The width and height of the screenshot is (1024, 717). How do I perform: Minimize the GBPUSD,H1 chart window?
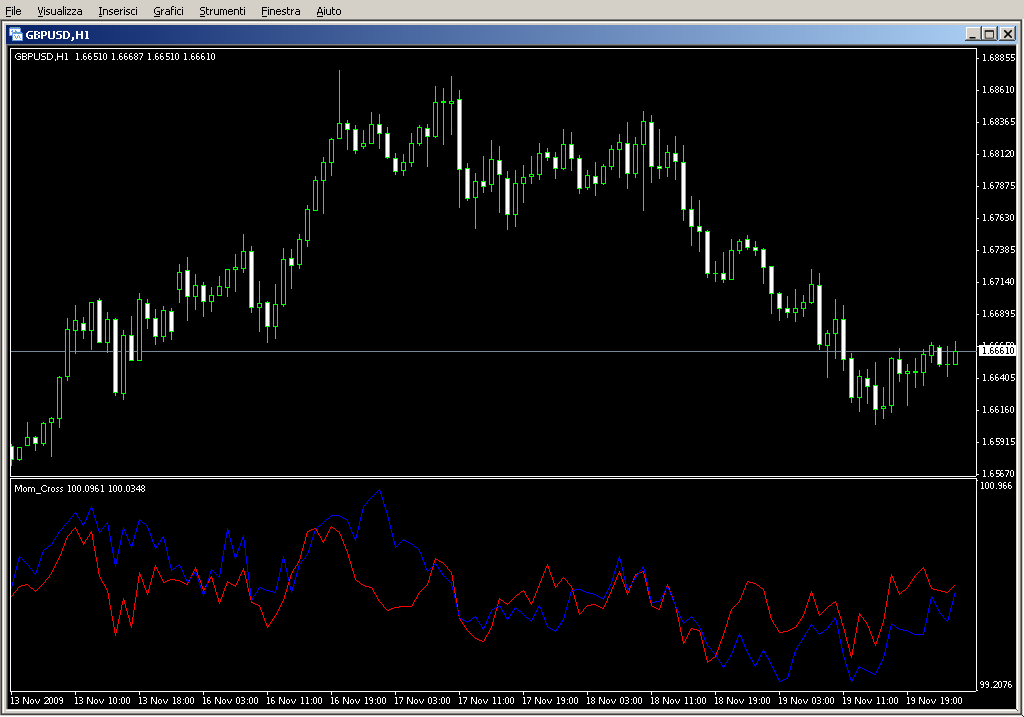972,34
